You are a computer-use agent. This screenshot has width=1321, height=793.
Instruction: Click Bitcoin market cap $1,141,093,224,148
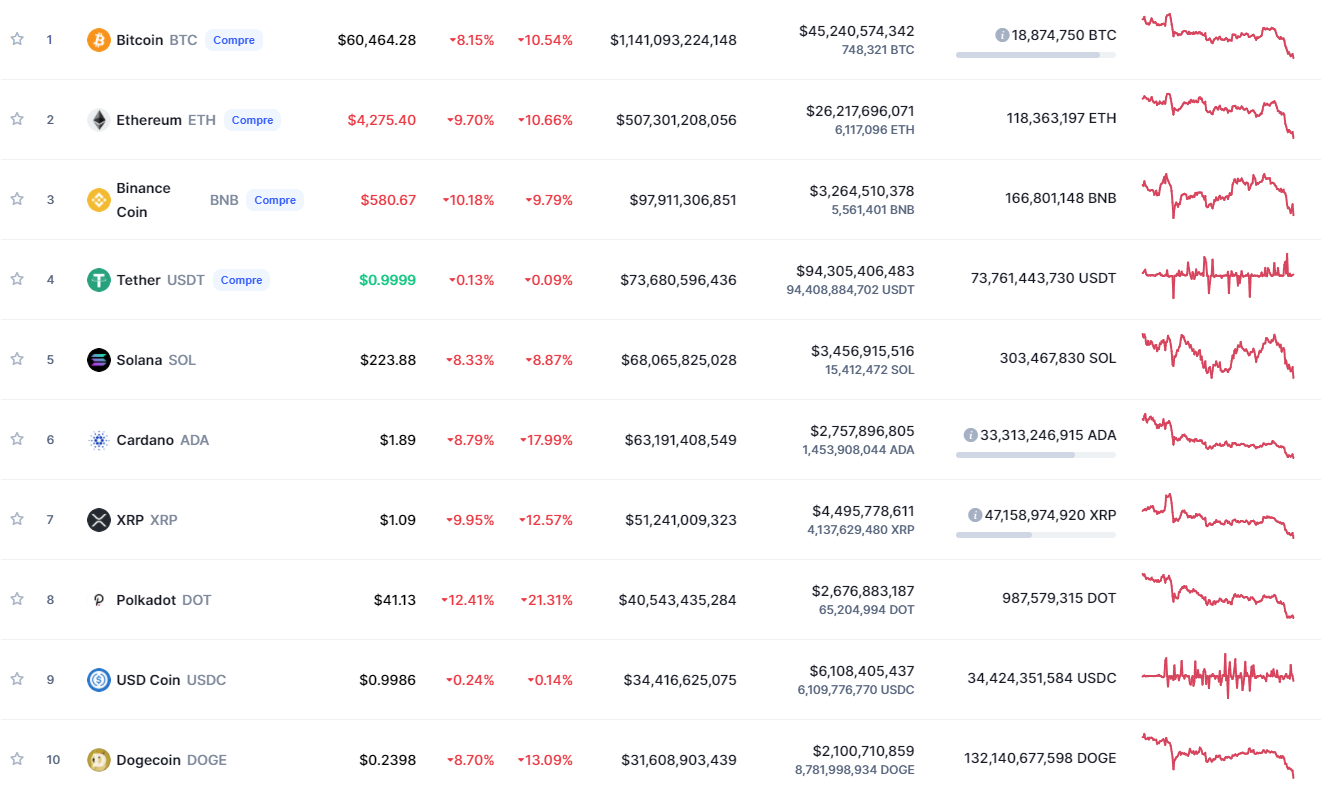(673, 40)
